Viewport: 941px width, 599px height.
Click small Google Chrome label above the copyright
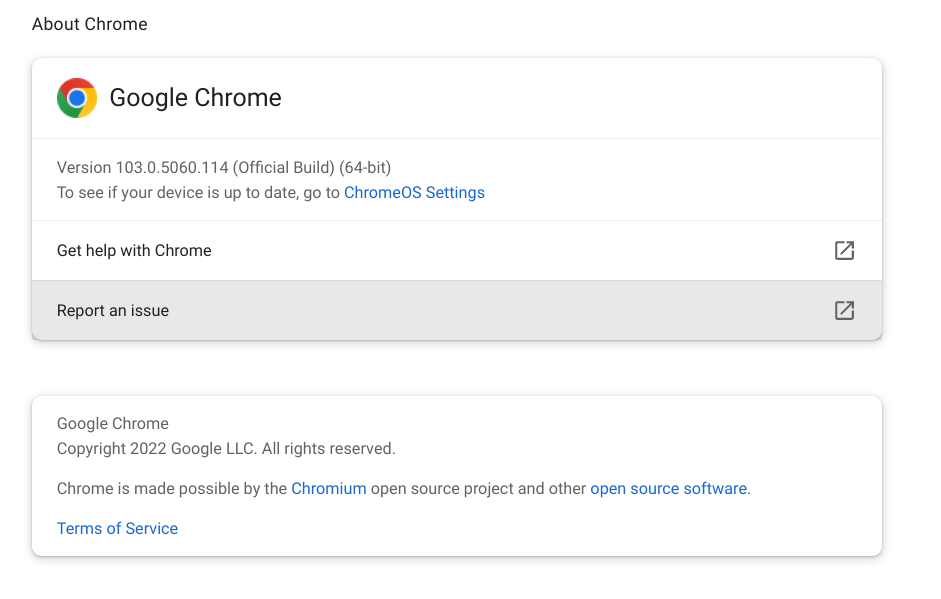113,424
